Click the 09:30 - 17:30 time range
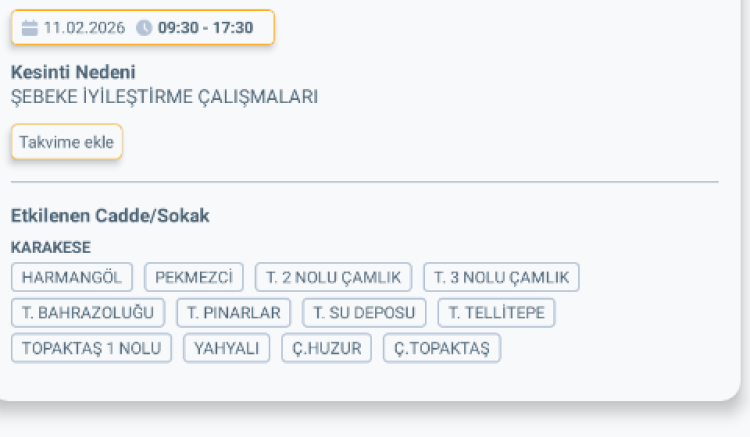Image resolution: width=750 pixels, height=437 pixels. click(205, 28)
